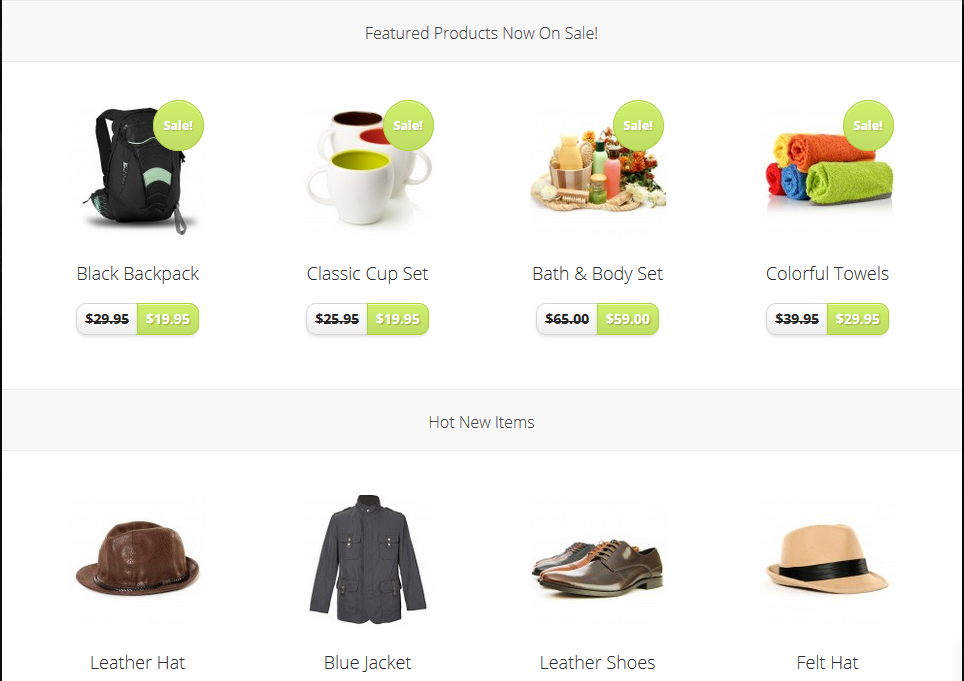Screen dimensions: 964x681
Task: Click the Classic Cup Set product image
Action: pos(368,171)
